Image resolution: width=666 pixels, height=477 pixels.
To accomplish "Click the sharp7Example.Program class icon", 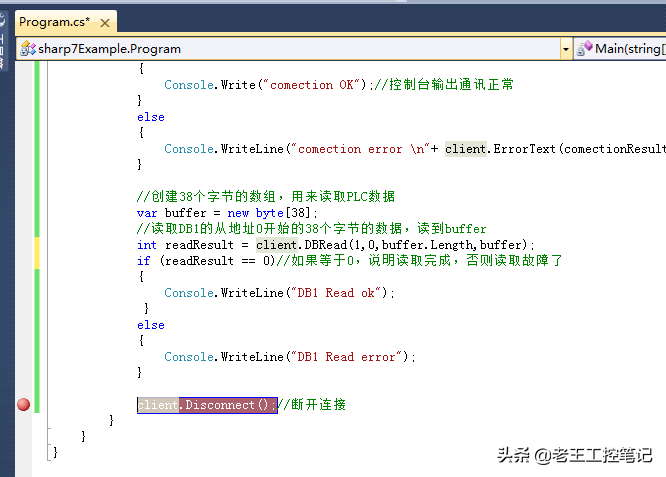I will 28,49.
